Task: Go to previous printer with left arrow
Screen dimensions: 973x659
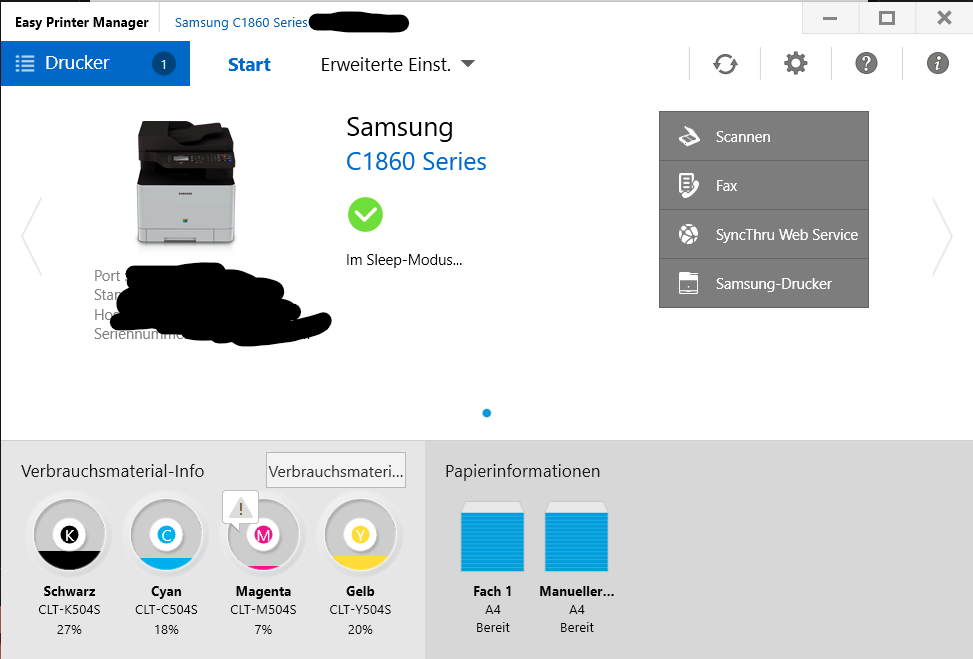Action: 32,236
